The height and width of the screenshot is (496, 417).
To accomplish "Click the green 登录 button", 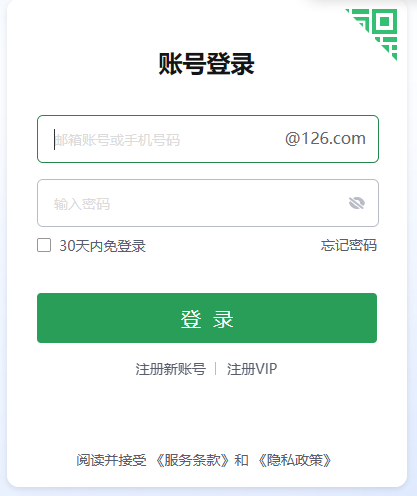I will pos(207,318).
